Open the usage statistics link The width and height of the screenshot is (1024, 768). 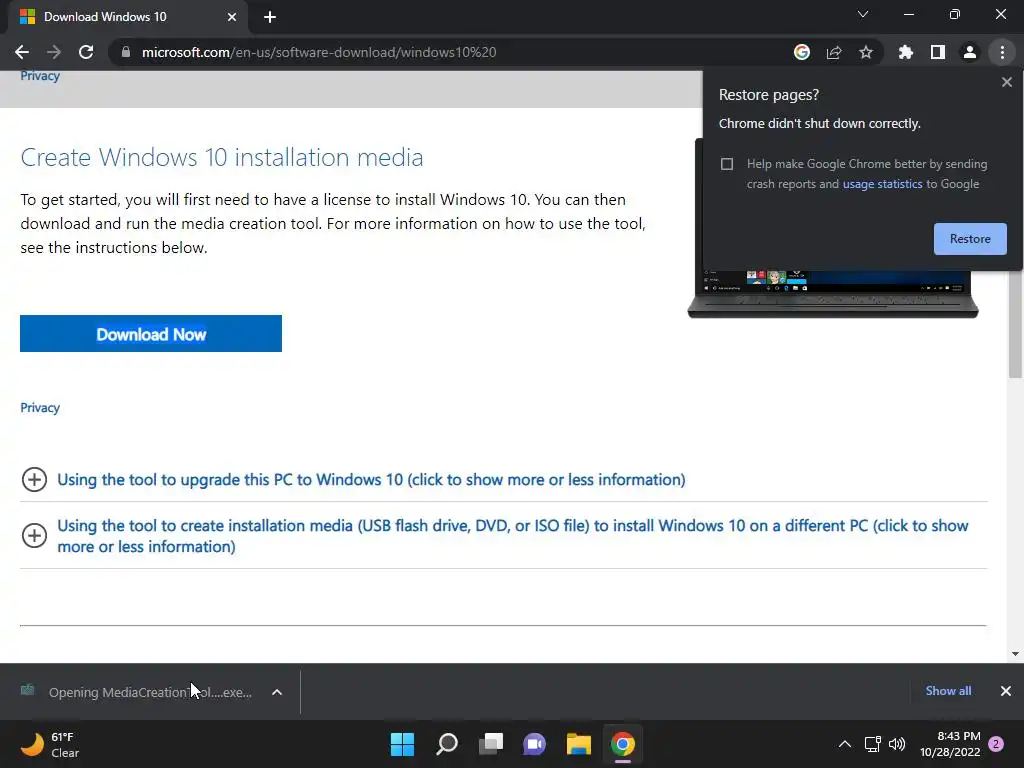(882, 184)
